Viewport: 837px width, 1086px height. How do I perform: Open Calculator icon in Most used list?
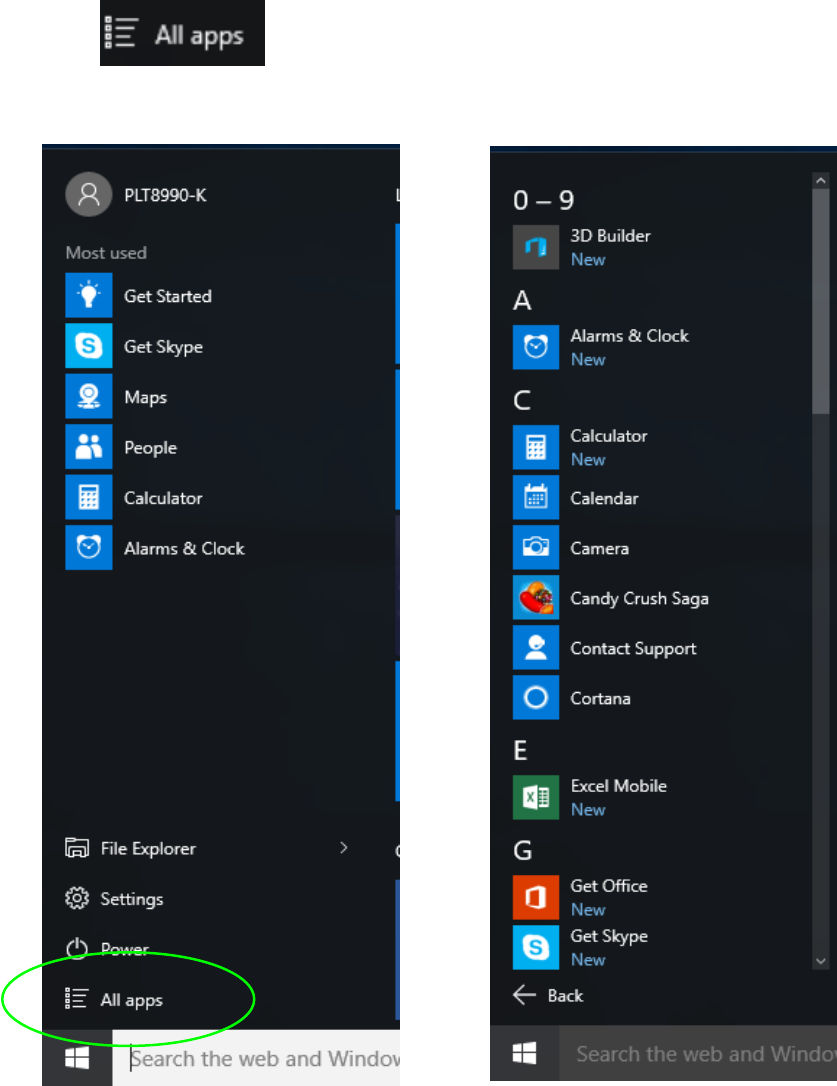click(89, 497)
